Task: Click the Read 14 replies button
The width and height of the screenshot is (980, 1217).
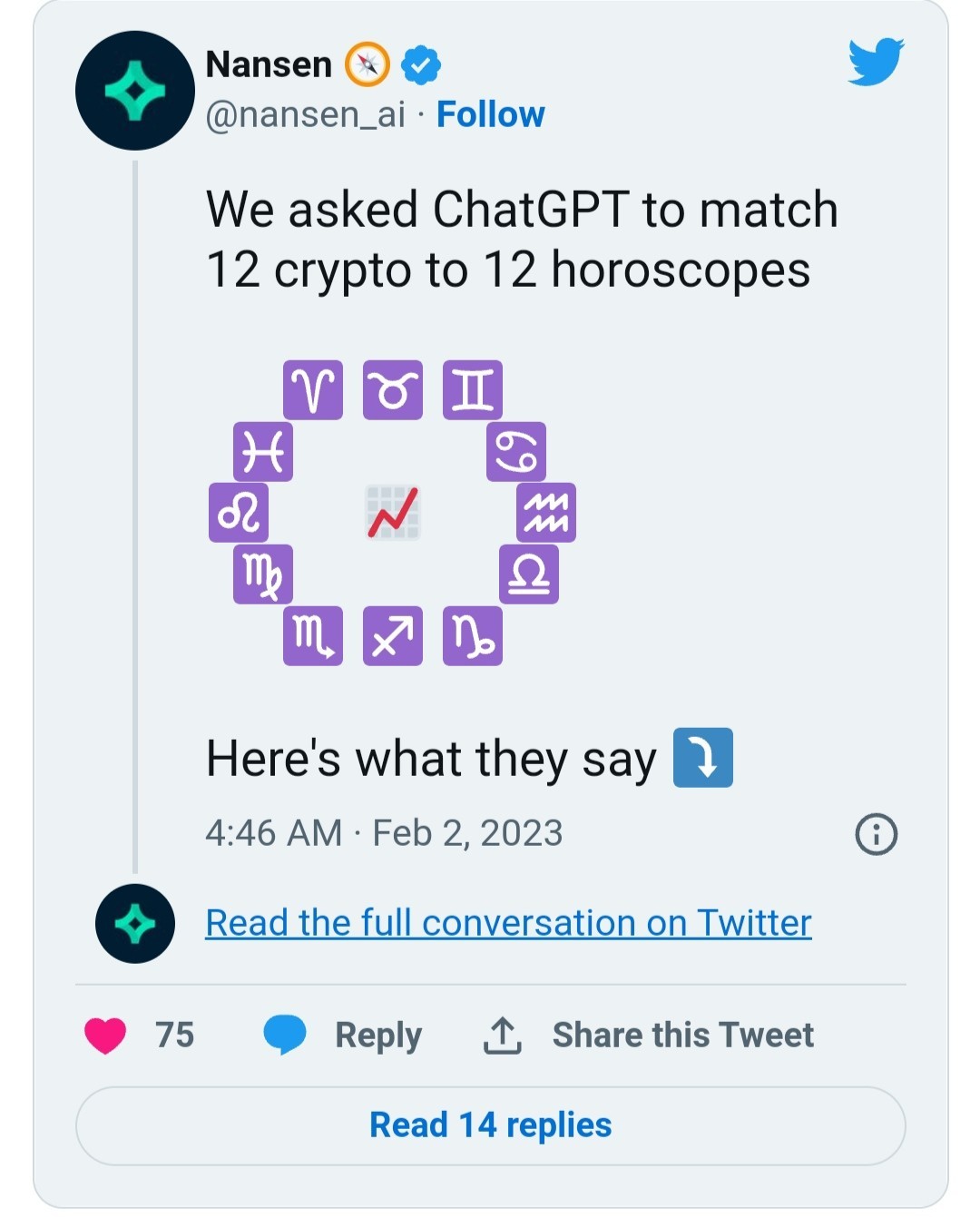Action: 490,1125
